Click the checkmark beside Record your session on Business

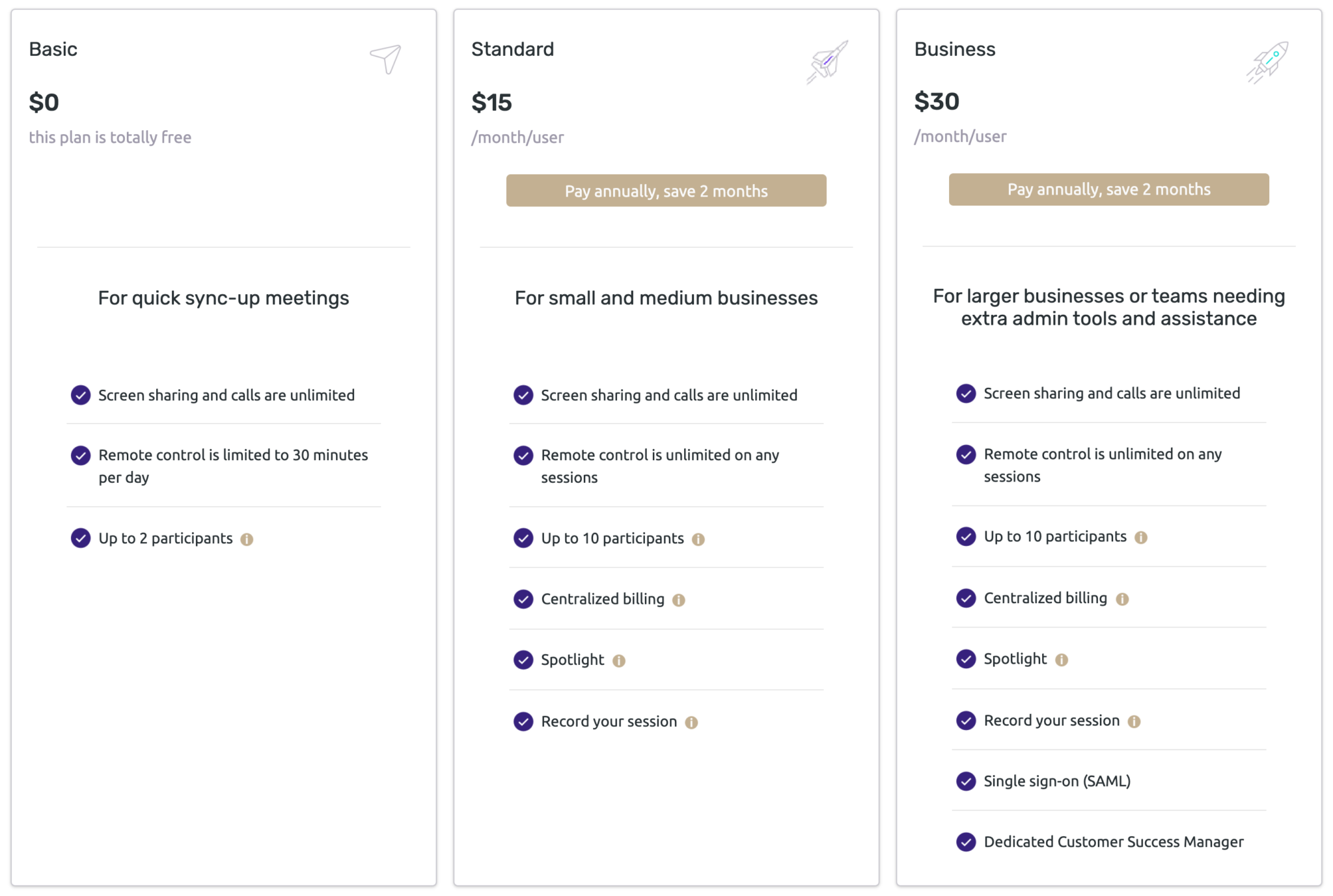(965, 720)
